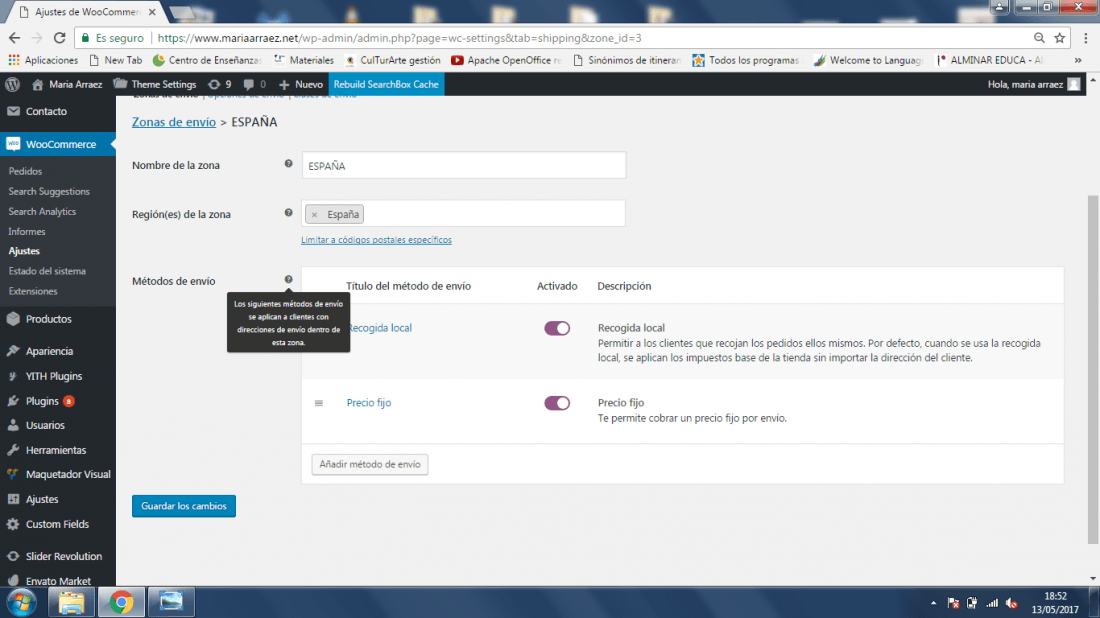Viewport: 1100px width, 618px height.
Task: Remove the España region tag
Action: coord(314,215)
